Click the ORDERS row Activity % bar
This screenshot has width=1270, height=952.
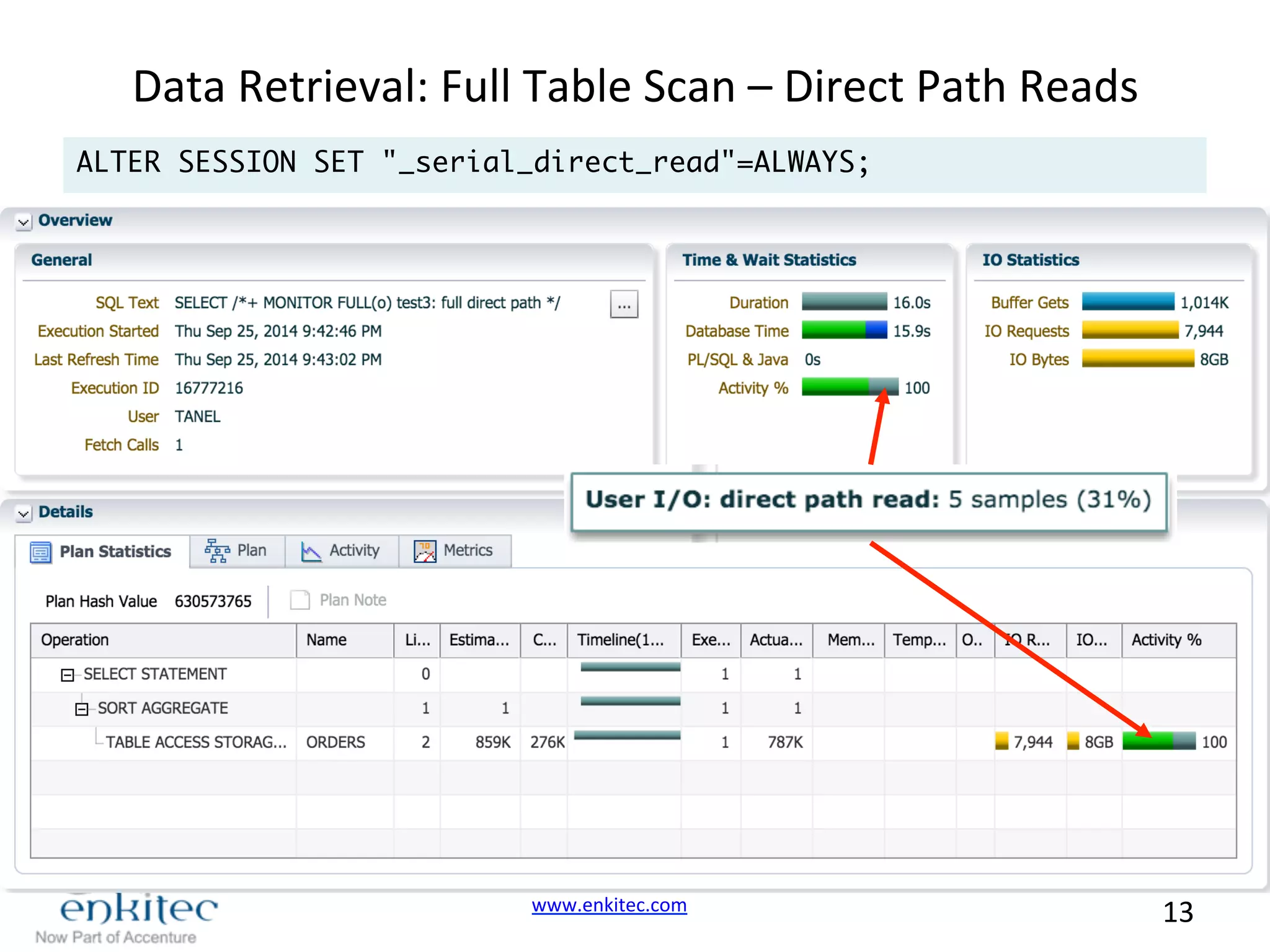point(1159,741)
